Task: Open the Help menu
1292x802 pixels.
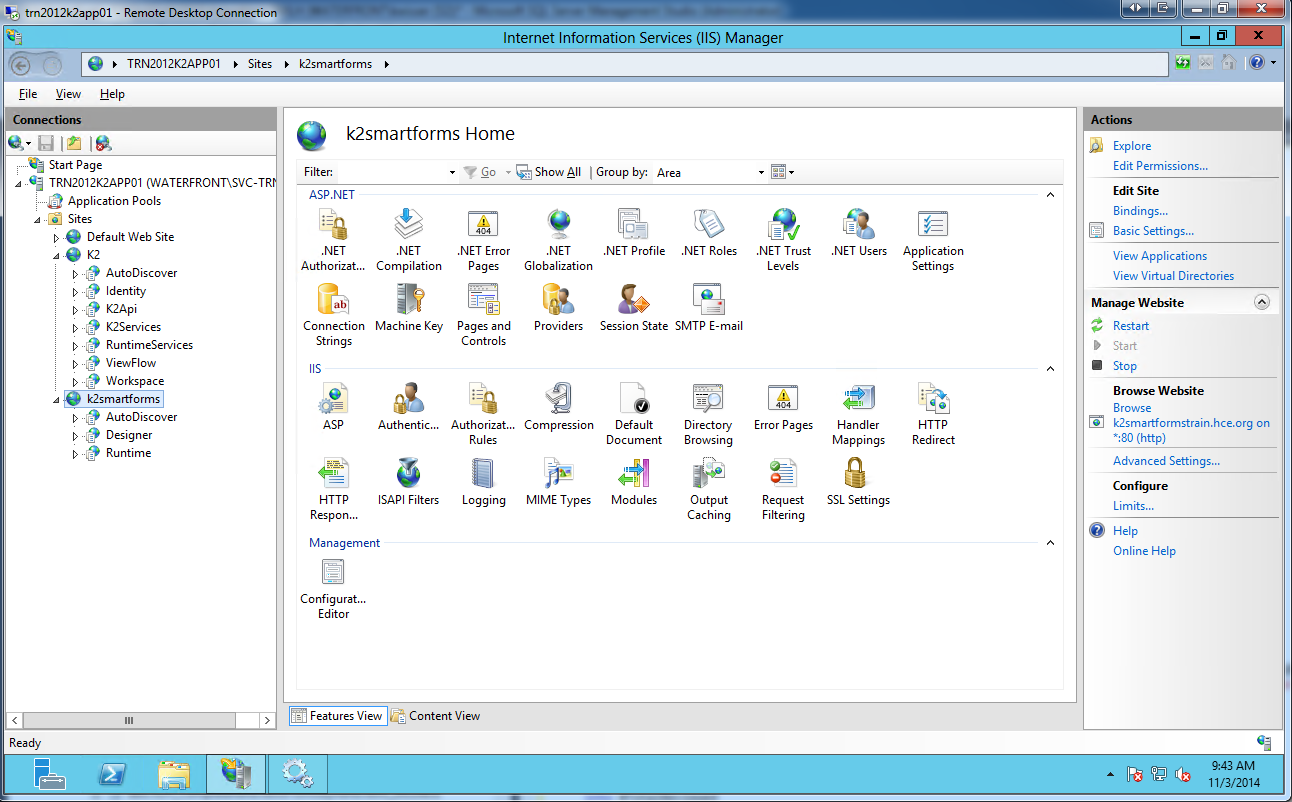Action: tap(112, 94)
